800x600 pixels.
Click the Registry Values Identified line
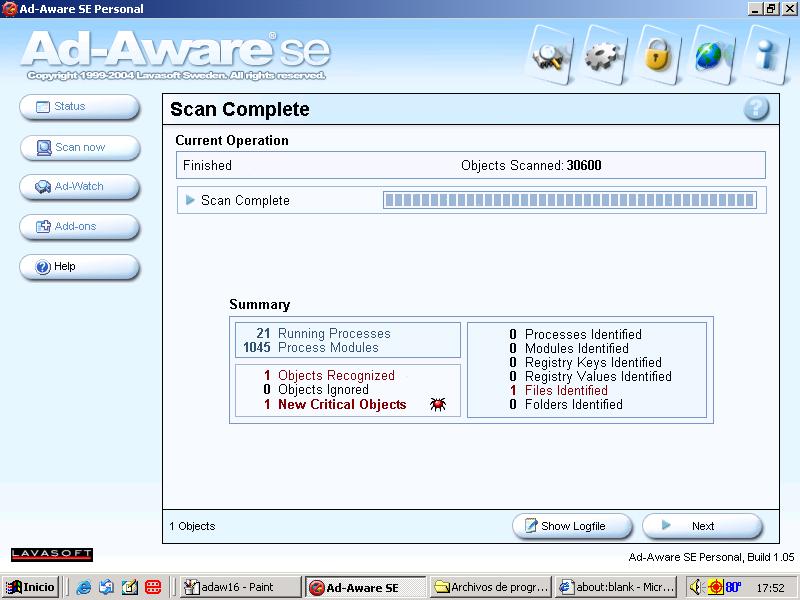pyautogui.click(x=590, y=377)
